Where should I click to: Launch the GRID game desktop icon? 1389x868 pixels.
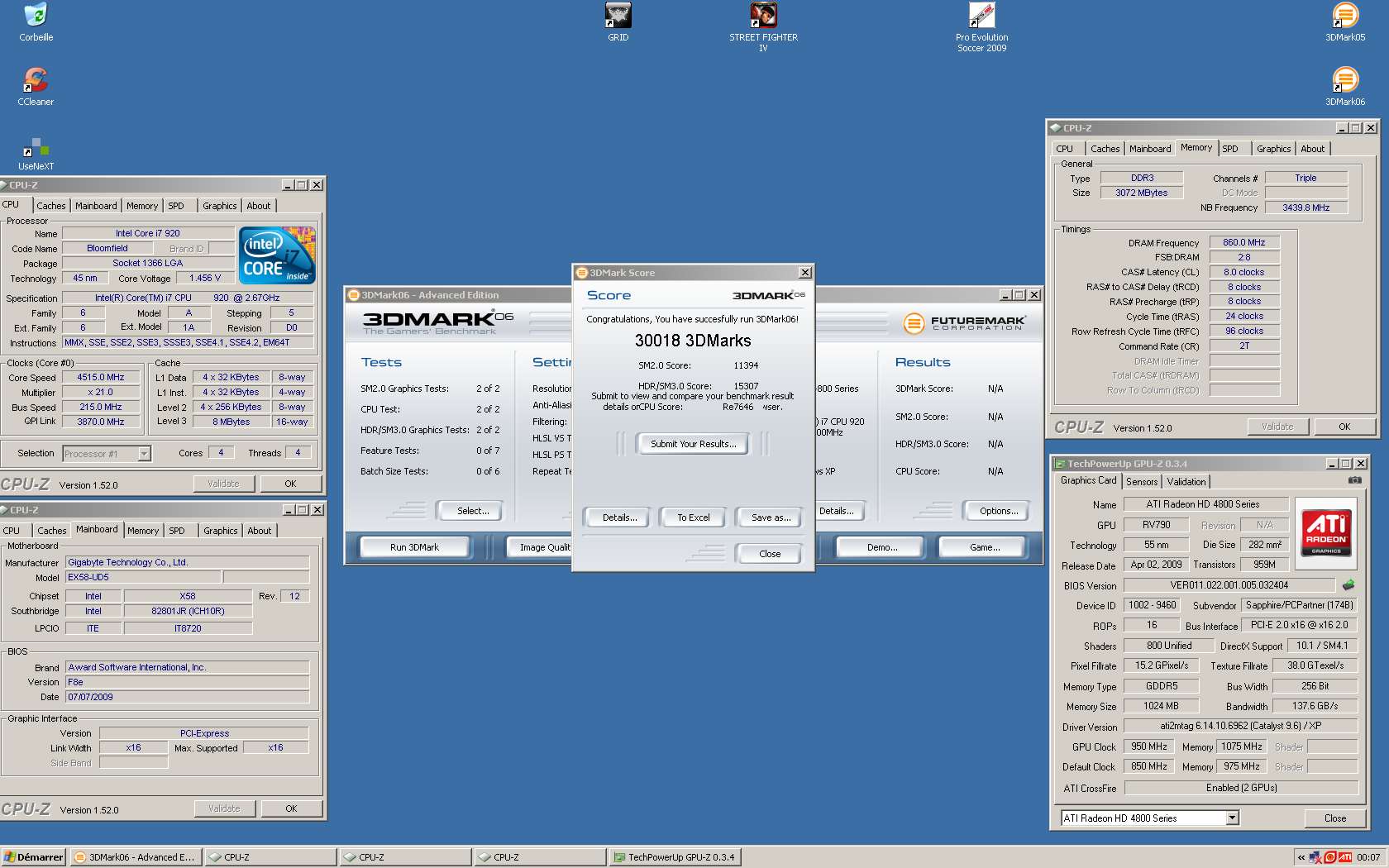(618, 22)
